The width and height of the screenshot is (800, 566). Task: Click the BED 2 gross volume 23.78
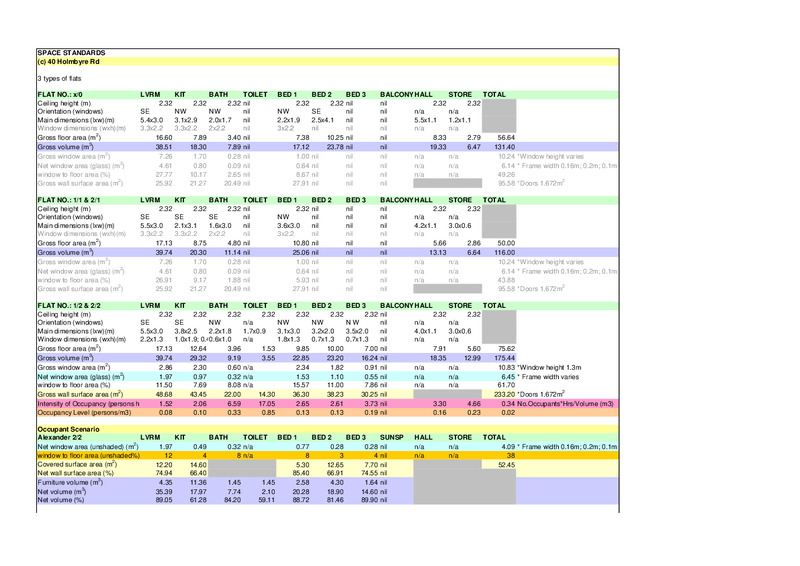335,147
